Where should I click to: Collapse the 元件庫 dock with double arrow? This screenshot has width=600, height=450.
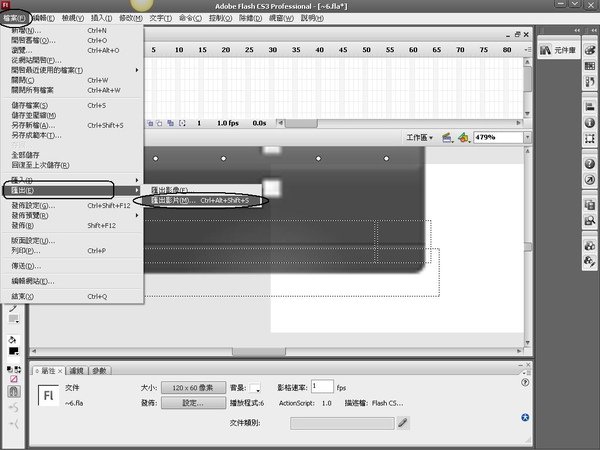577,30
